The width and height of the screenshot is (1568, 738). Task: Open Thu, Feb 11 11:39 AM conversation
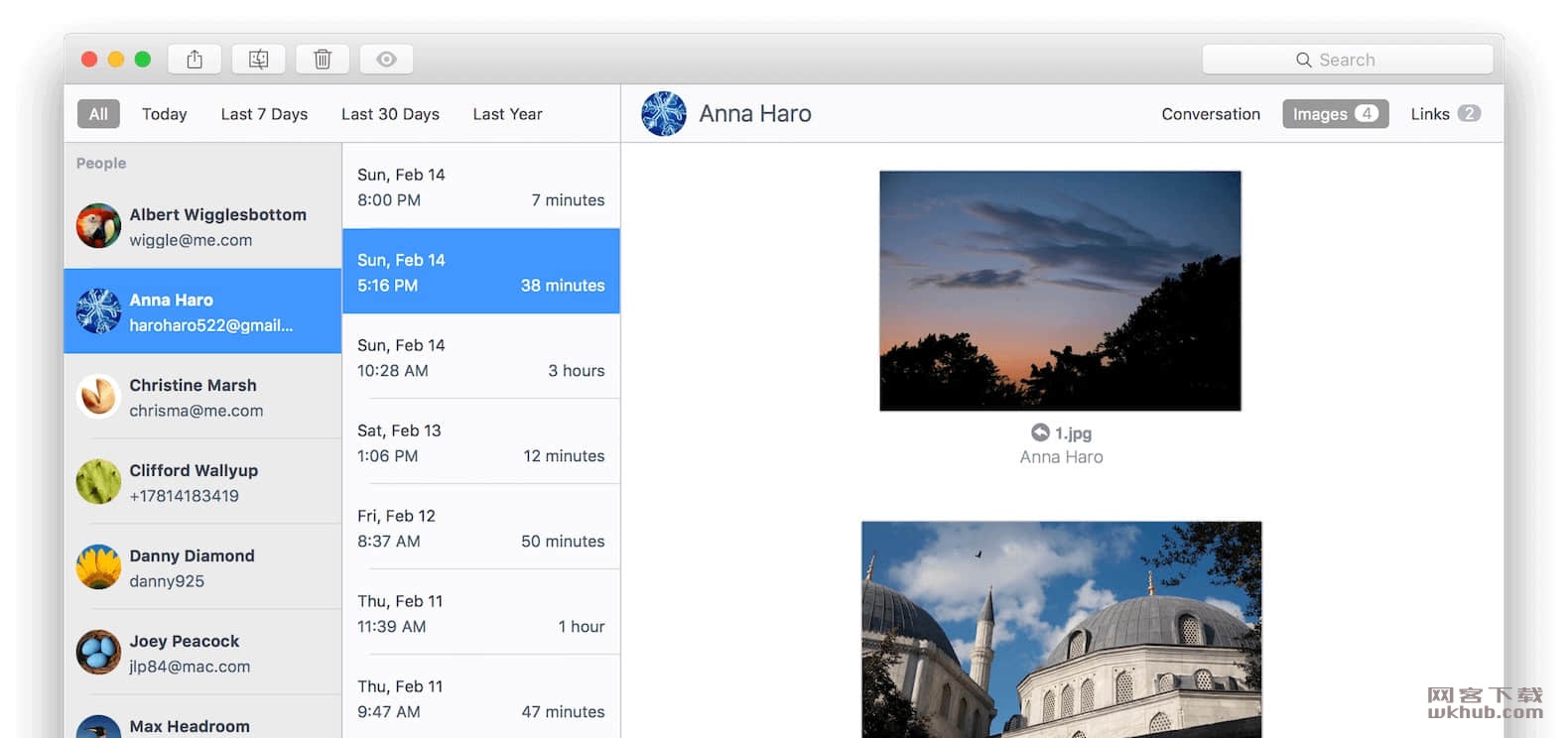click(x=481, y=613)
